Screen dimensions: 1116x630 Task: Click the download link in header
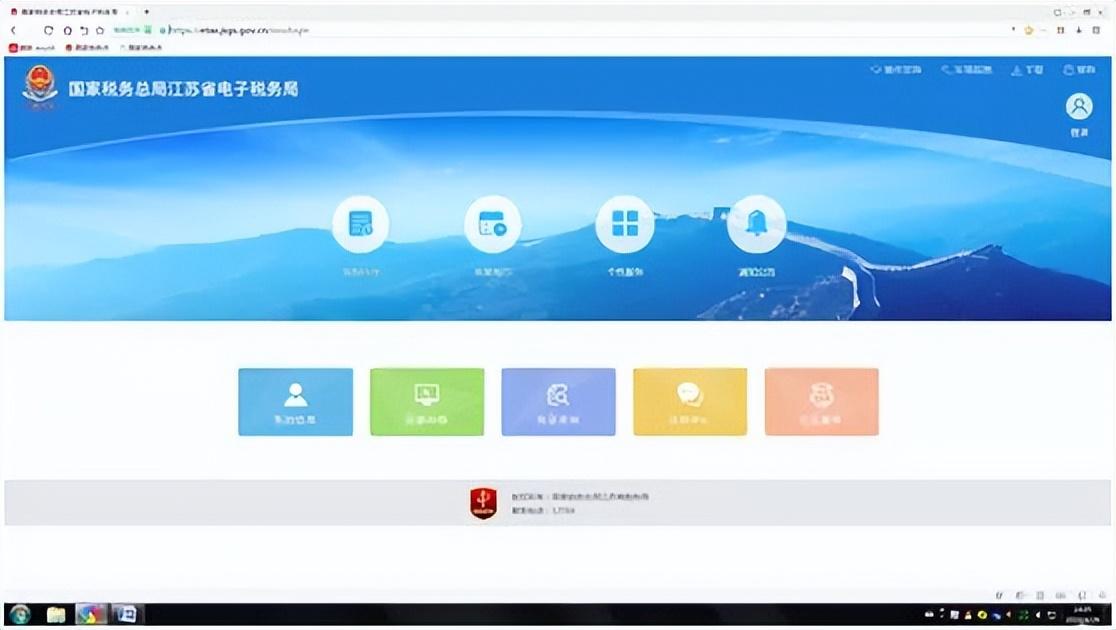1027,70
